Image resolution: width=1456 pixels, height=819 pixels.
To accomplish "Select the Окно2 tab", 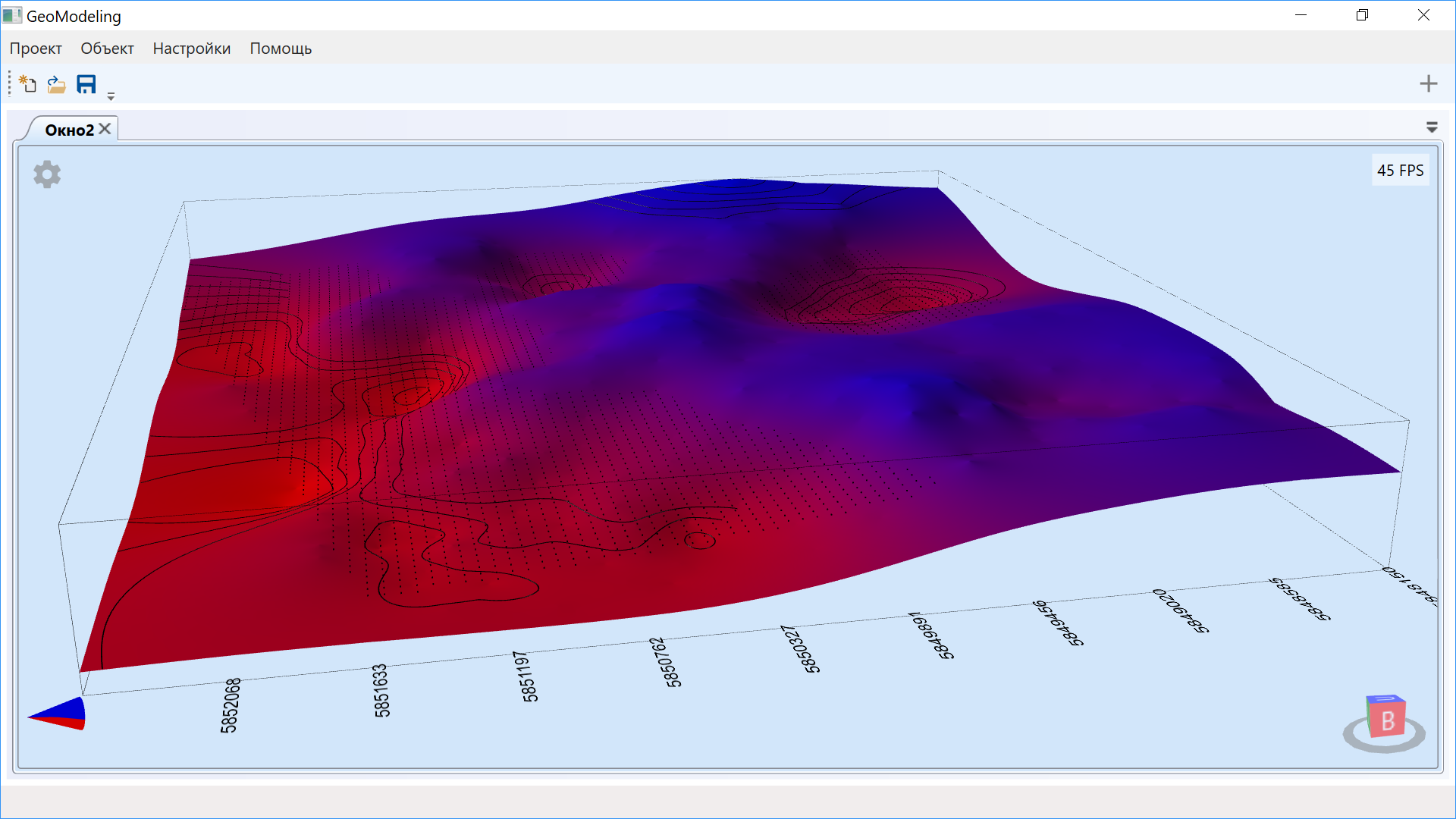I will [69, 130].
